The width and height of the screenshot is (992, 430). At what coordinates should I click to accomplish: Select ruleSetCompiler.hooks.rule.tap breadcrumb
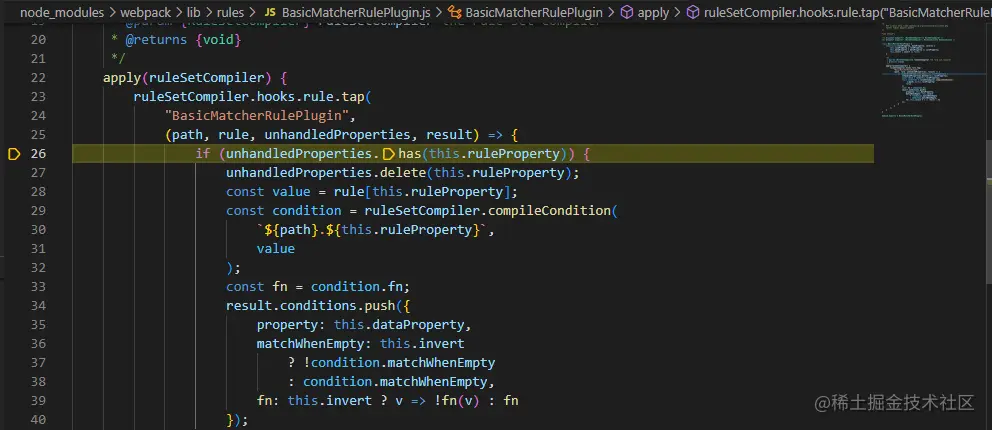(847, 11)
